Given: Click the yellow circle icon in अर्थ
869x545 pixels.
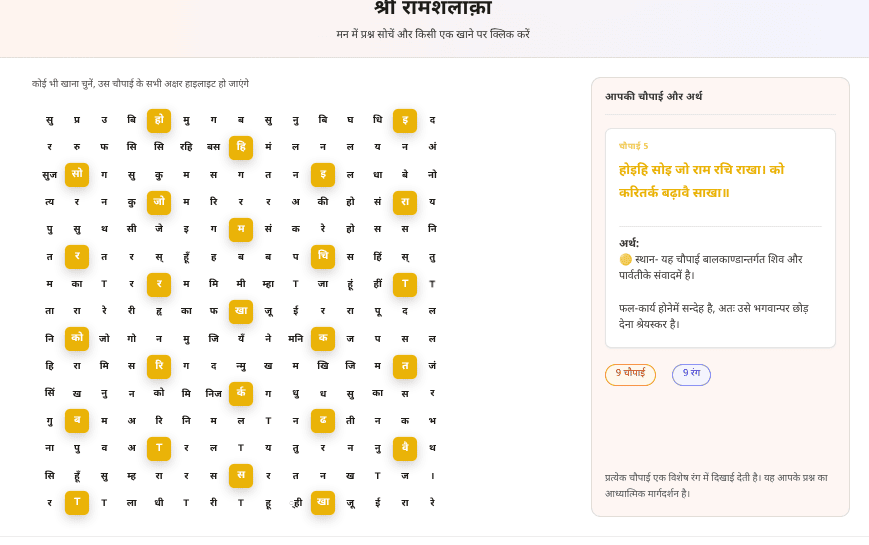Looking at the screenshot, I should (625, 259).
